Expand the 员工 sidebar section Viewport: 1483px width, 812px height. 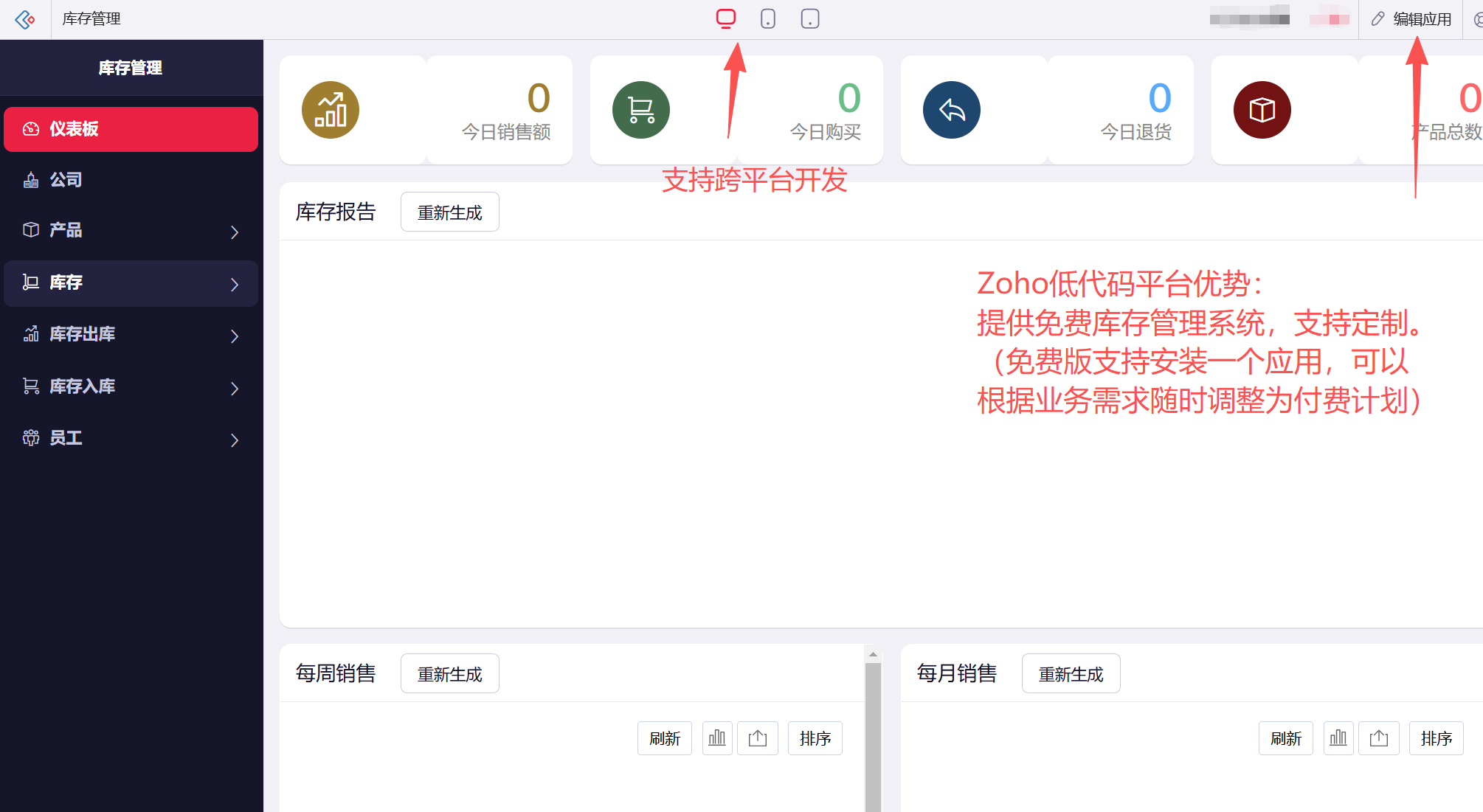pos(131,439)
